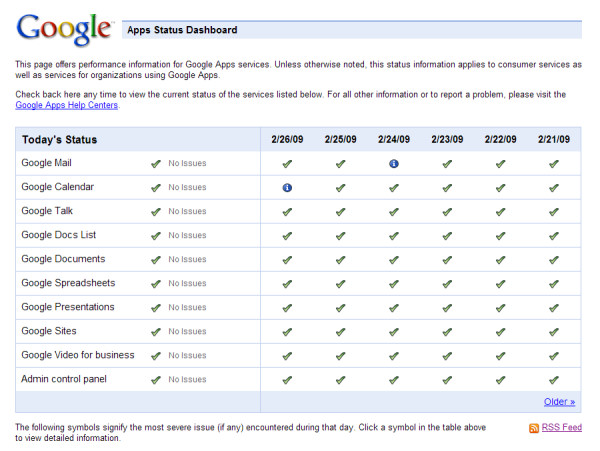The image size is (600, 451).
Task: Click today's status checkmark for Admin control panel
Action: click(156, 380)
